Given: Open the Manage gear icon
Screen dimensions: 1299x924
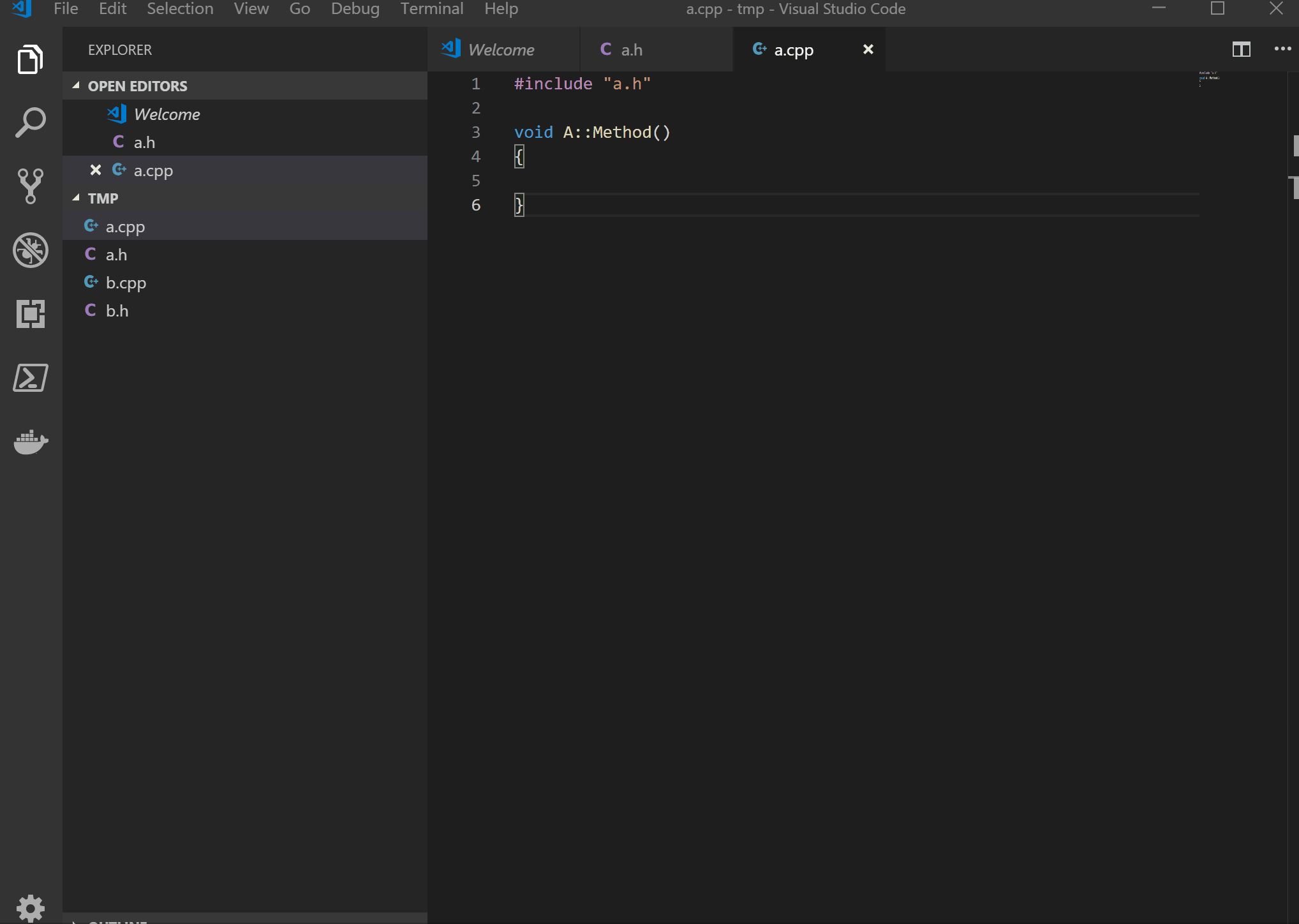Looking at the screenshot, I should (30, 907).
